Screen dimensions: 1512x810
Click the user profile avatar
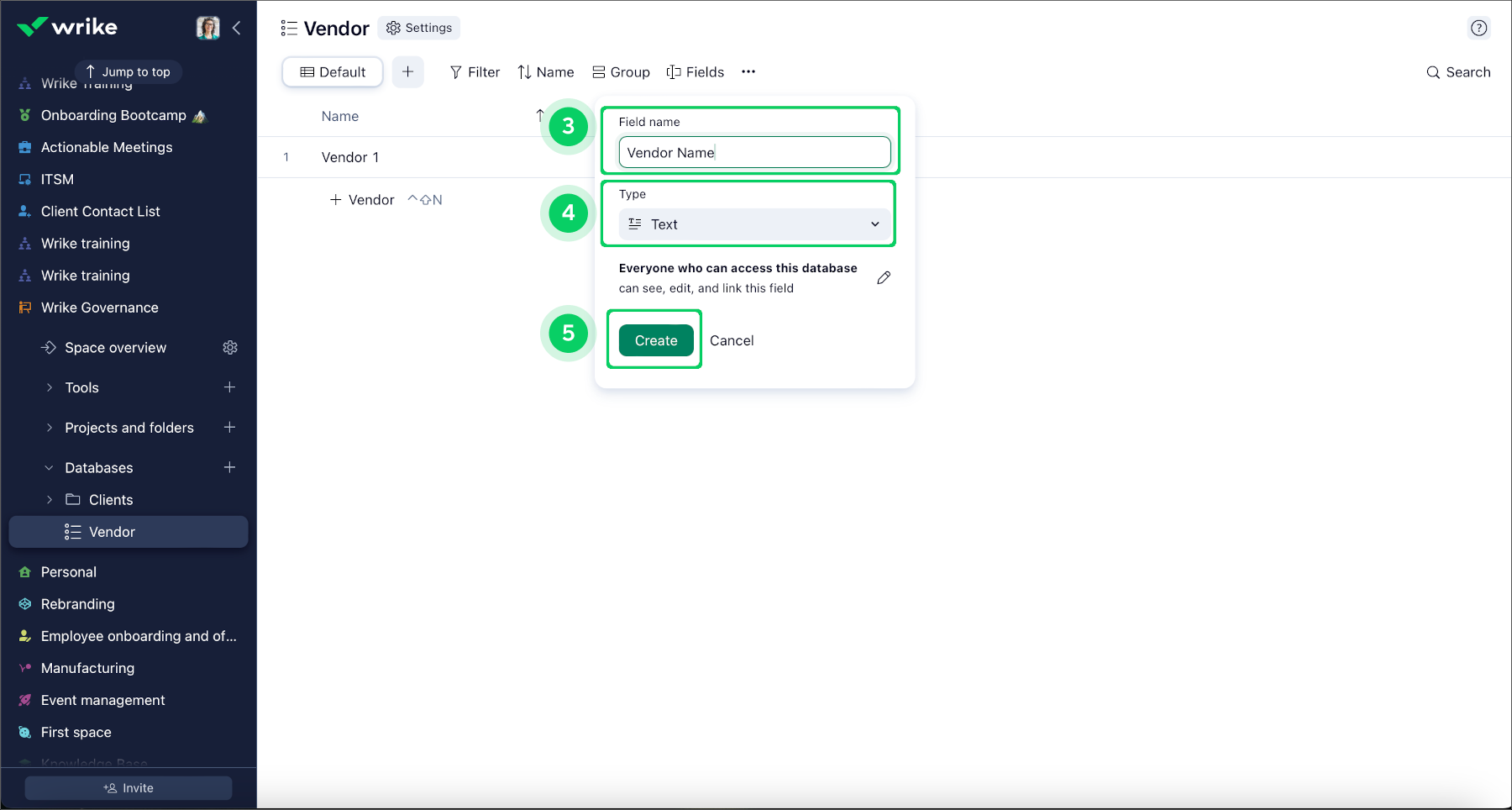207,27
